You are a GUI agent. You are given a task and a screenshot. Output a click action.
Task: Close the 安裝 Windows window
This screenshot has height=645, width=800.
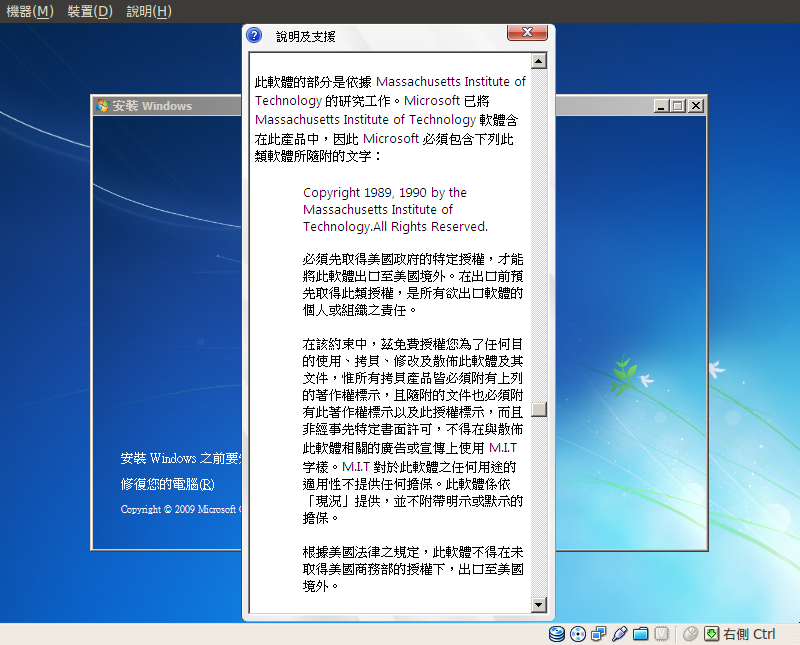tap(696, 106)
